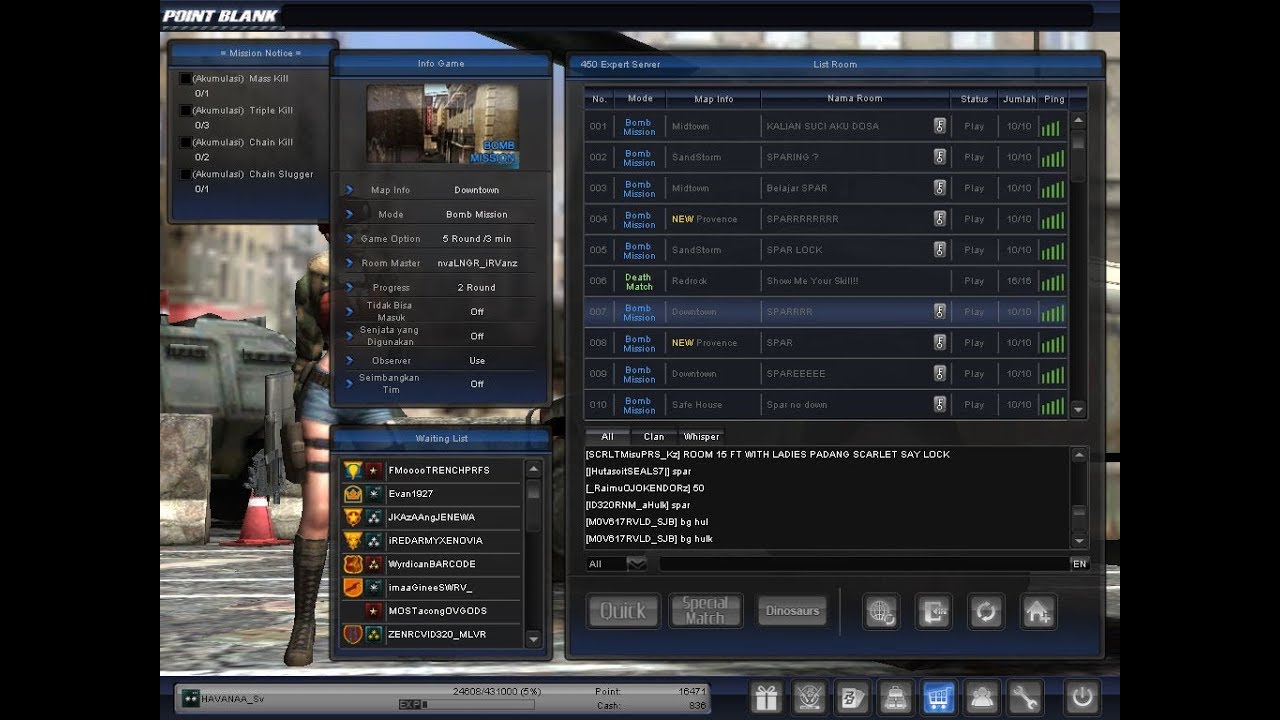Click the Quick join button

pyautogui.click(x=622, y=611)
